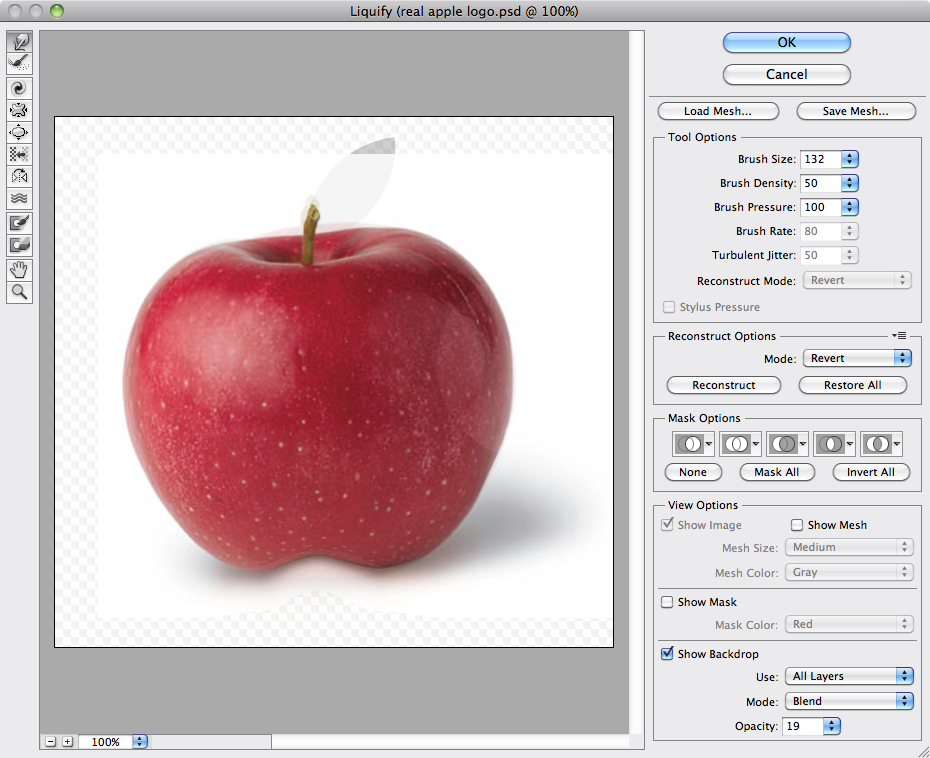Image resolution: width=930 pixels, height=758 pixels.
Task: Select the Bloat tool
Action: coord(19,132)
